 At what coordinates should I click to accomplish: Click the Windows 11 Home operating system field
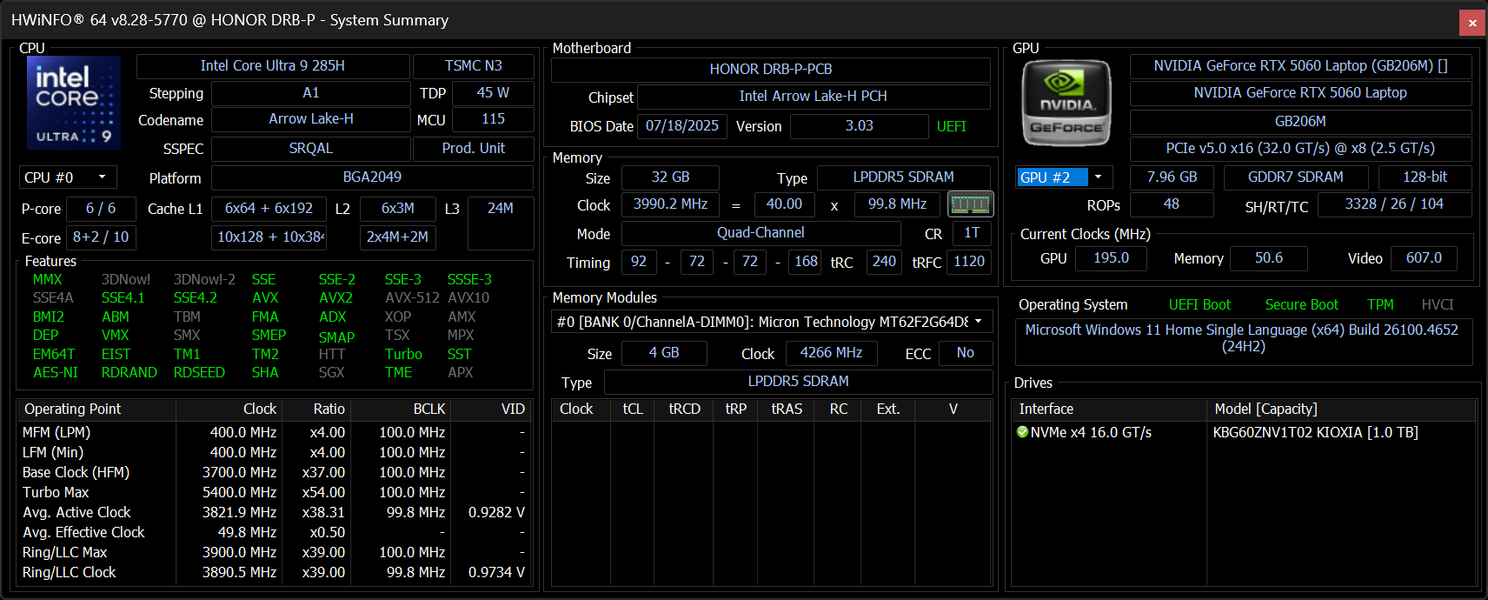[1244, 343]
